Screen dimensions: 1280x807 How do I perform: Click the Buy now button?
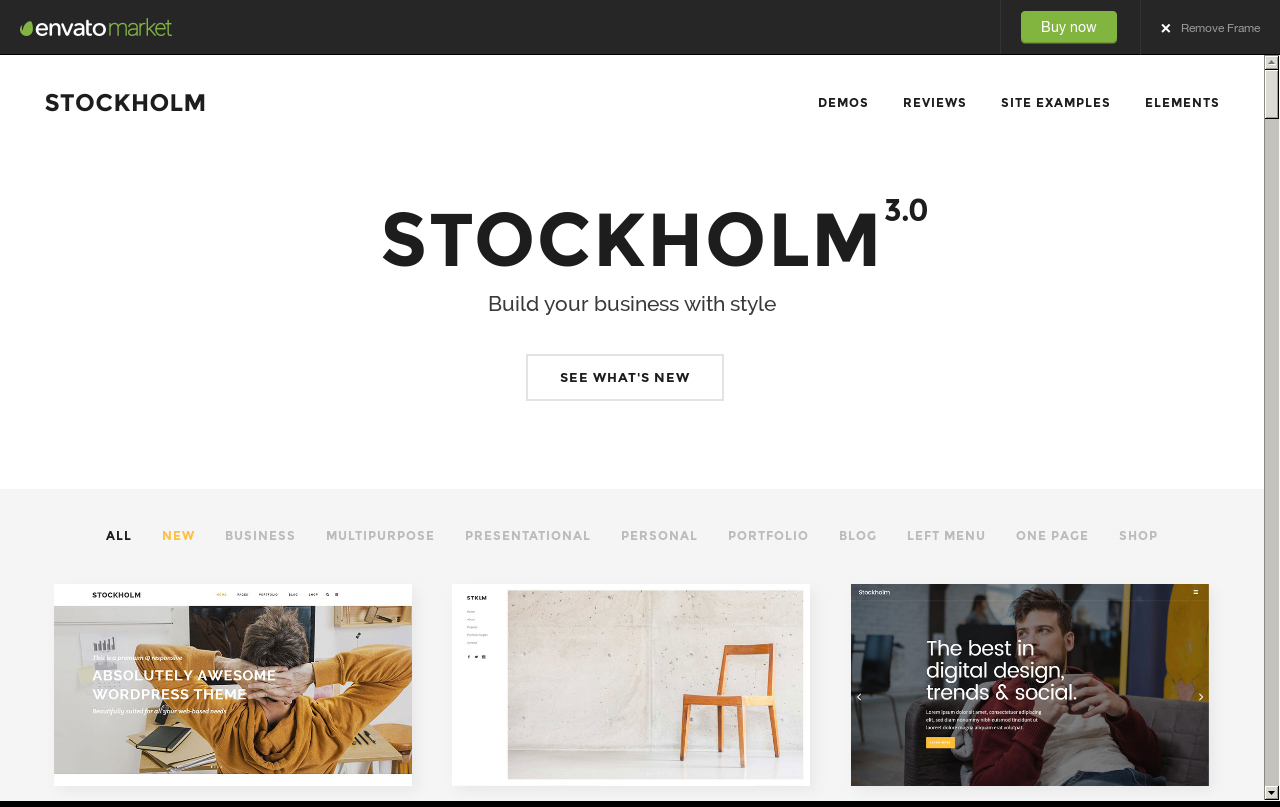[1068, 27]
